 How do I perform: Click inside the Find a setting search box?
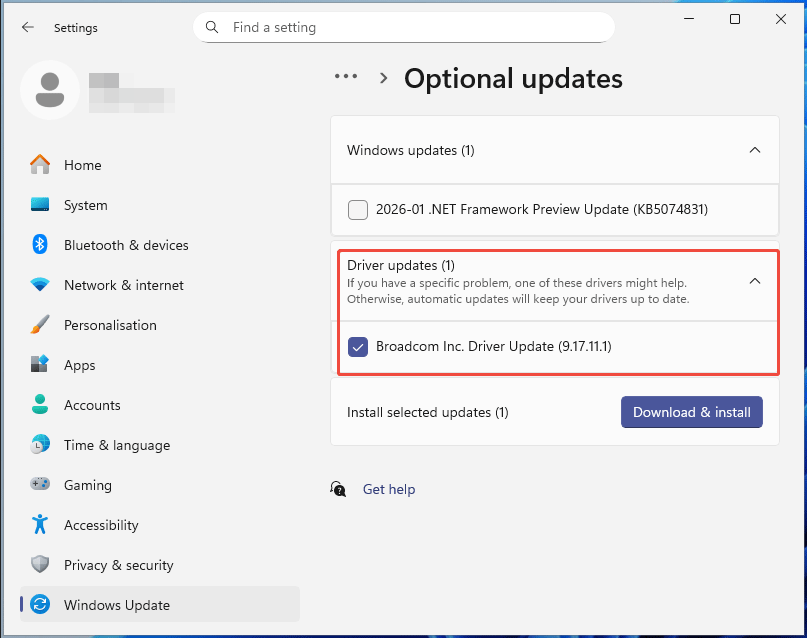tap(403, 27)
